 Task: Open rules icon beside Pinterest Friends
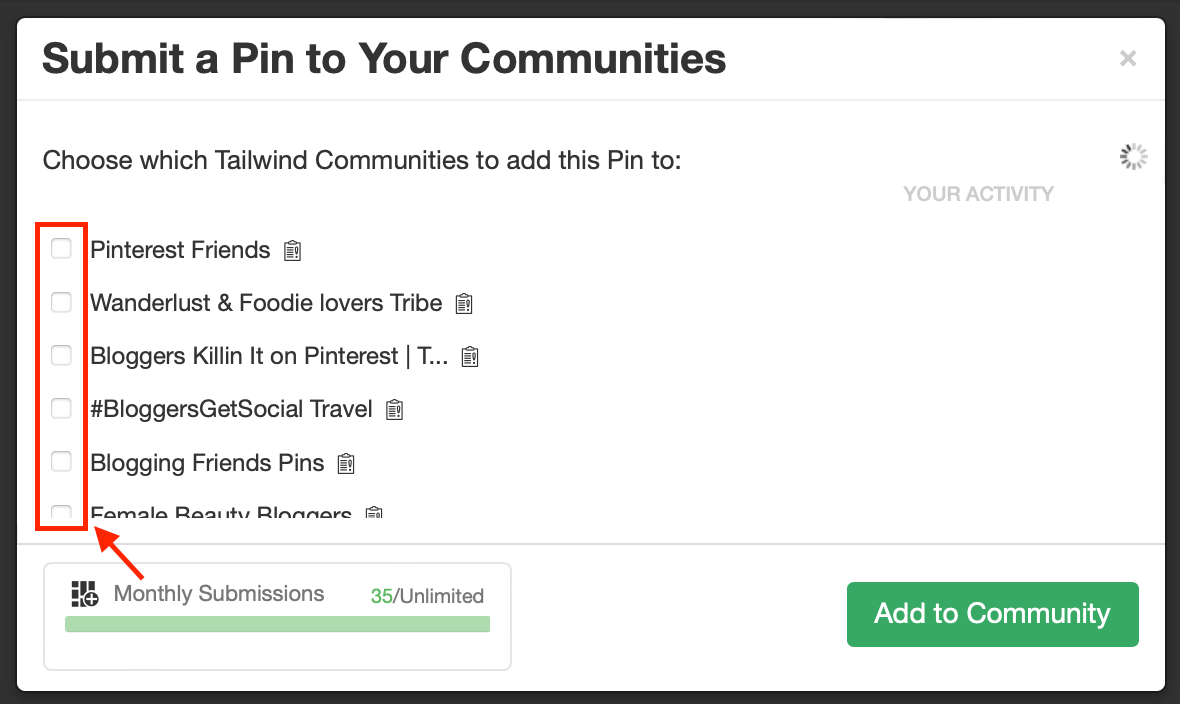pos(292,250)
